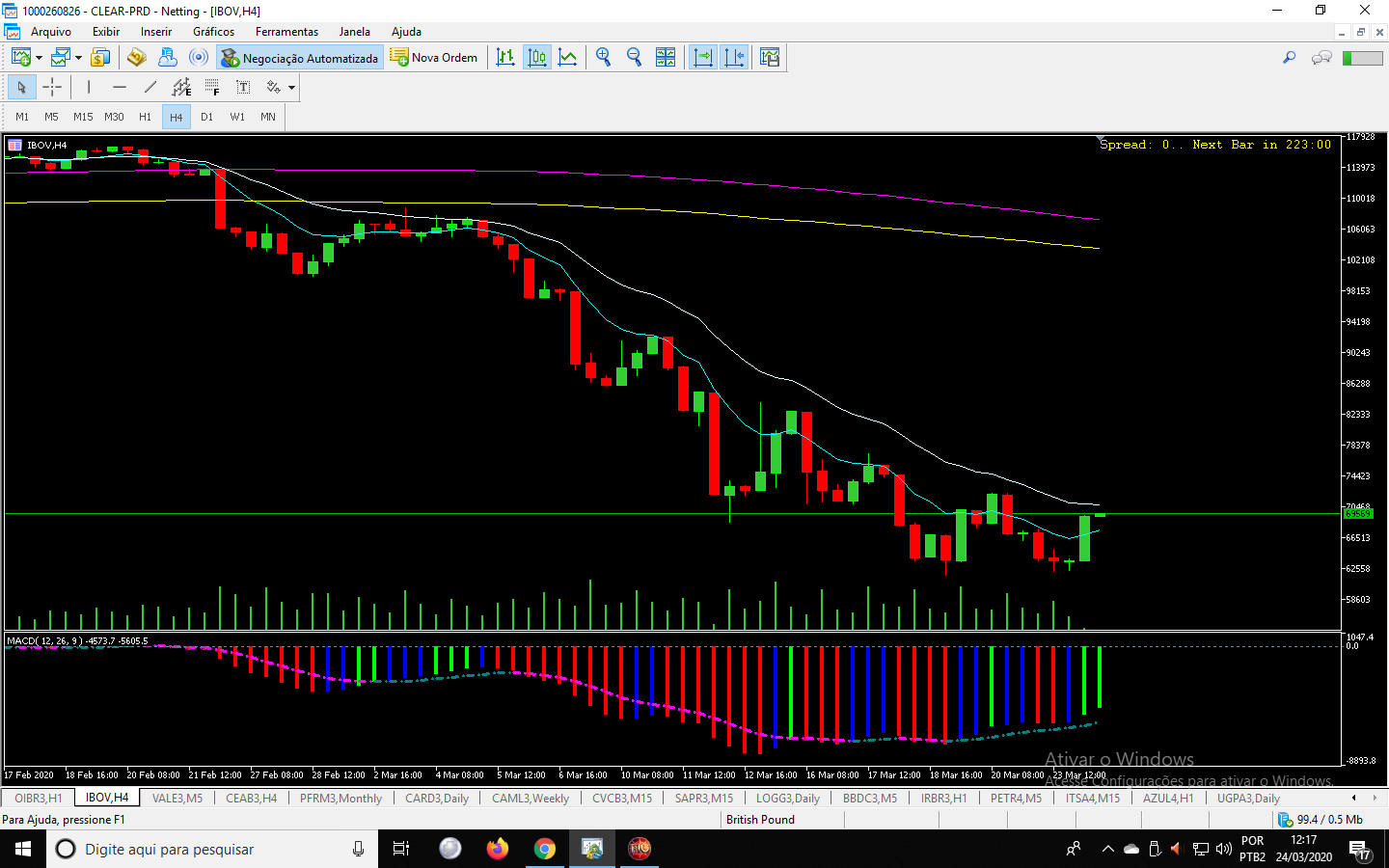This screenshot has width=1389, height=868.
Task: Select the crosshair tool
Action: pos(52,88)
